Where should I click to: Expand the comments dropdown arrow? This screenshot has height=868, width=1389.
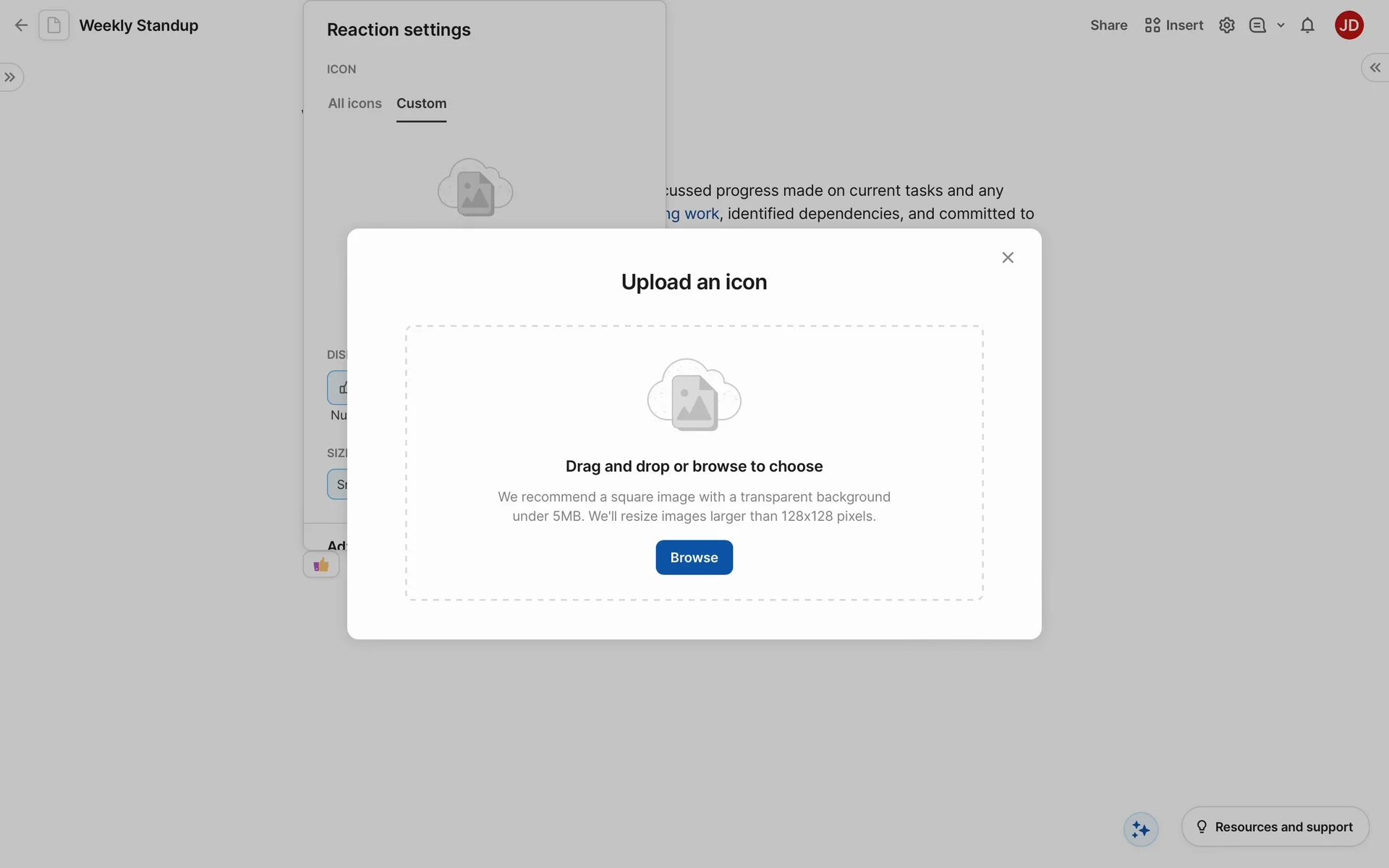coord(1280,25)
